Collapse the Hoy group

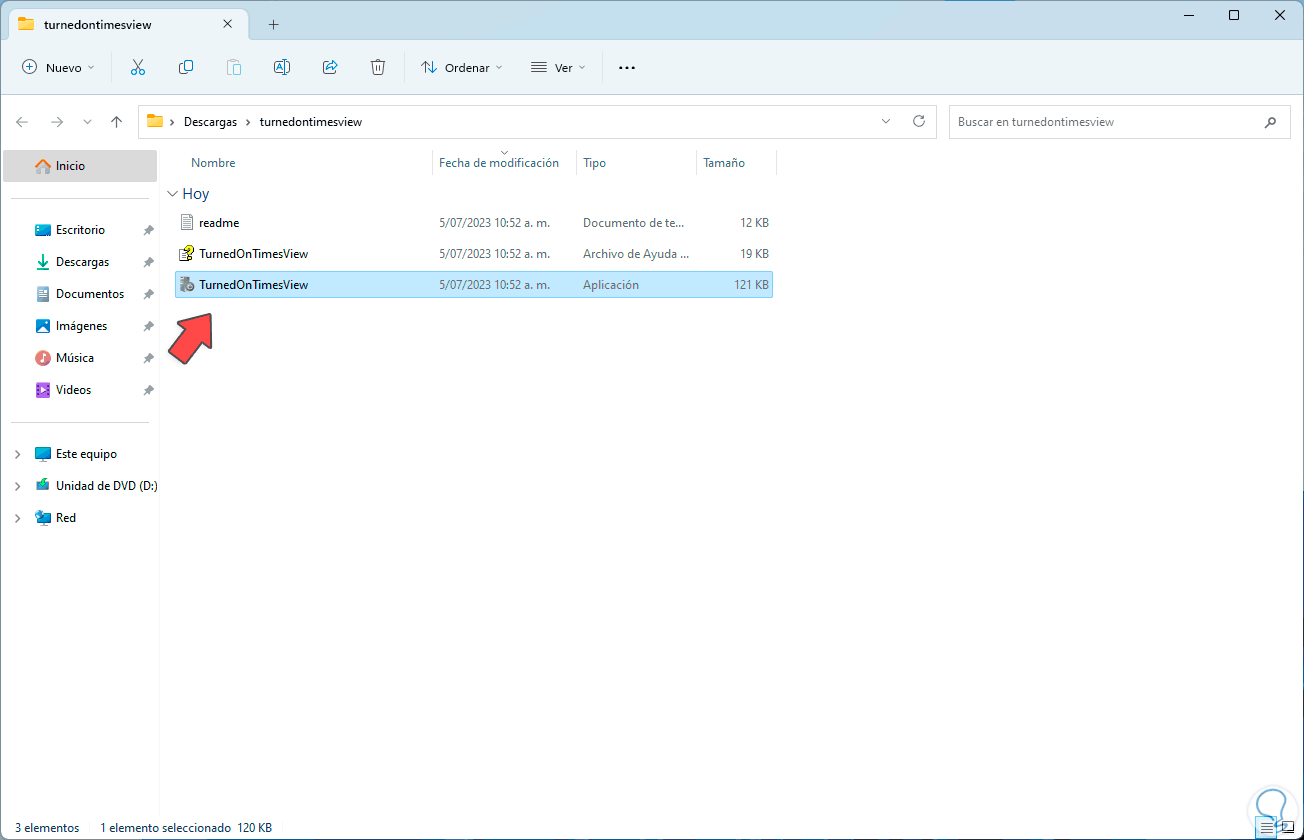coord(173,194)
